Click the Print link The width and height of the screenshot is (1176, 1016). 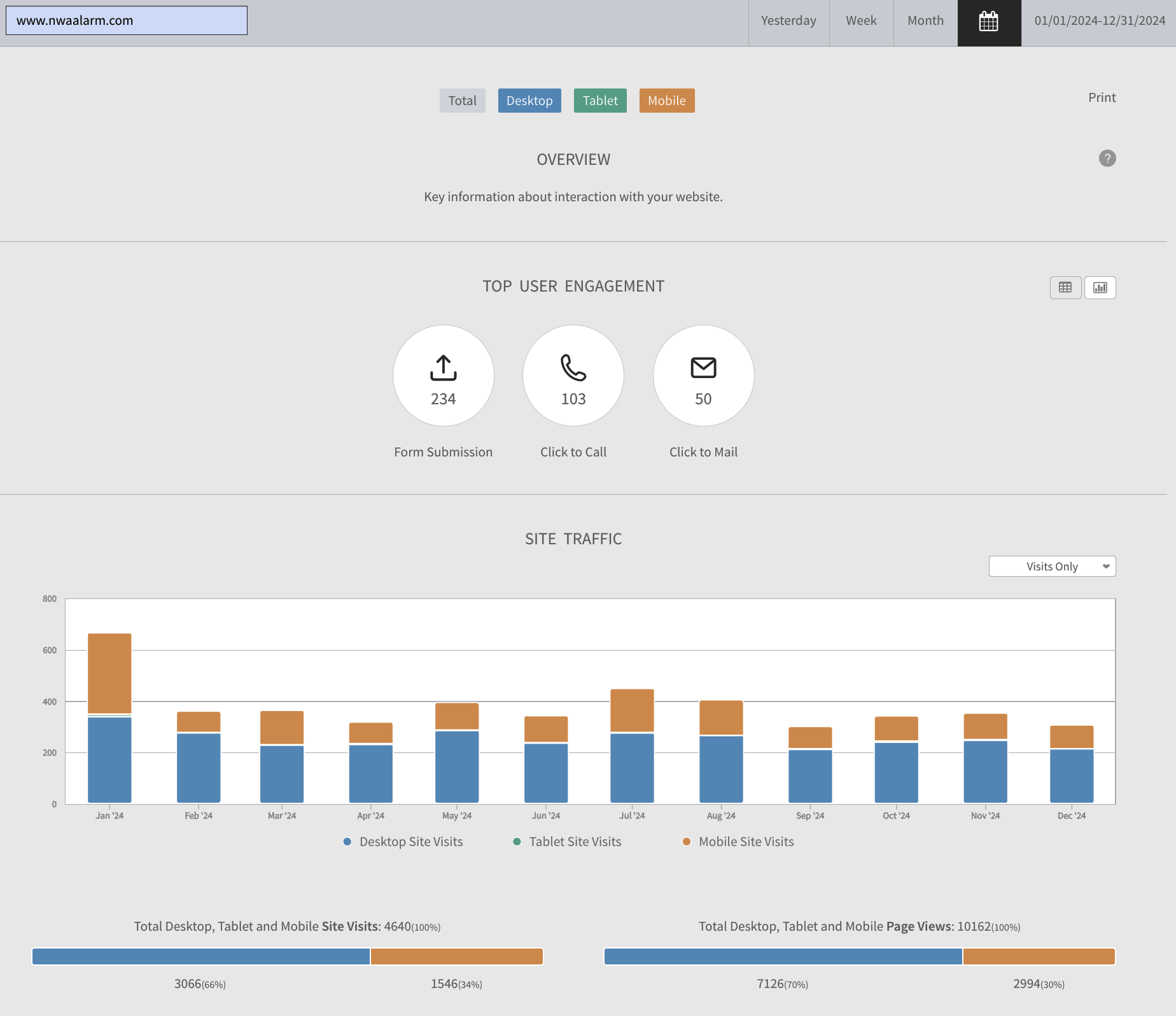1102,97
